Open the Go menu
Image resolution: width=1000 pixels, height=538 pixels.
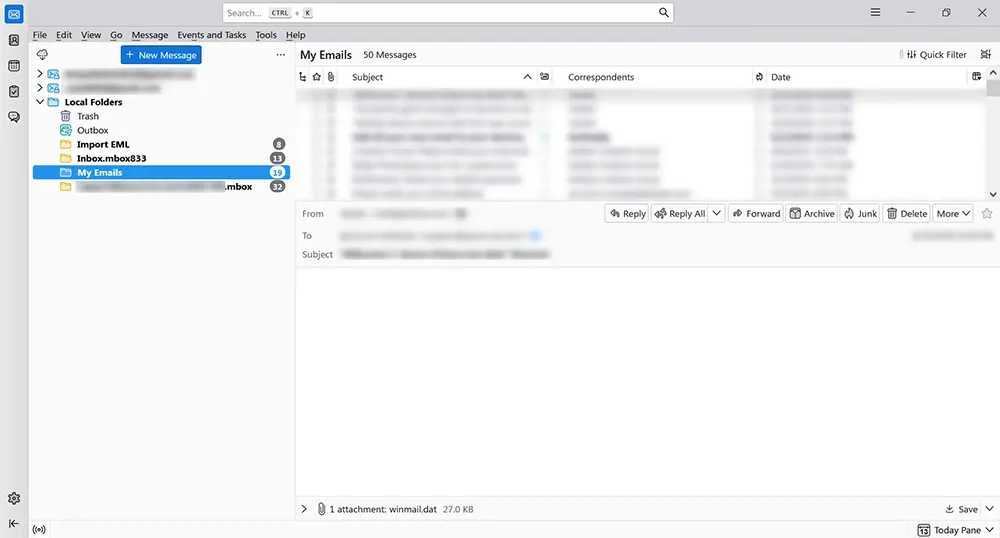[116, 35]
